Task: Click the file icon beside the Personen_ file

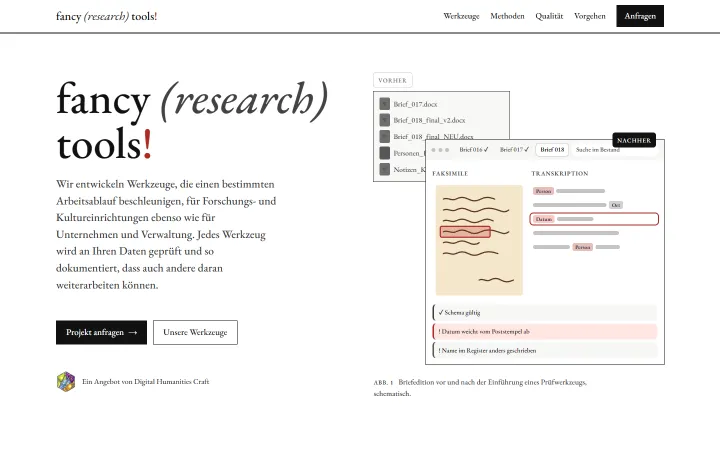Action: click(385, 153)
